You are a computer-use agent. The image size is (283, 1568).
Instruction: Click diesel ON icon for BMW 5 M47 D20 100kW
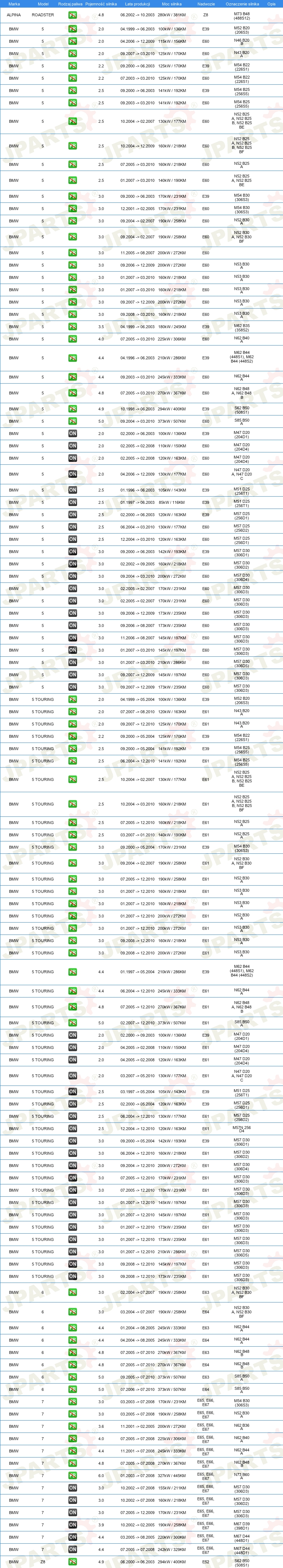point(72,434)
